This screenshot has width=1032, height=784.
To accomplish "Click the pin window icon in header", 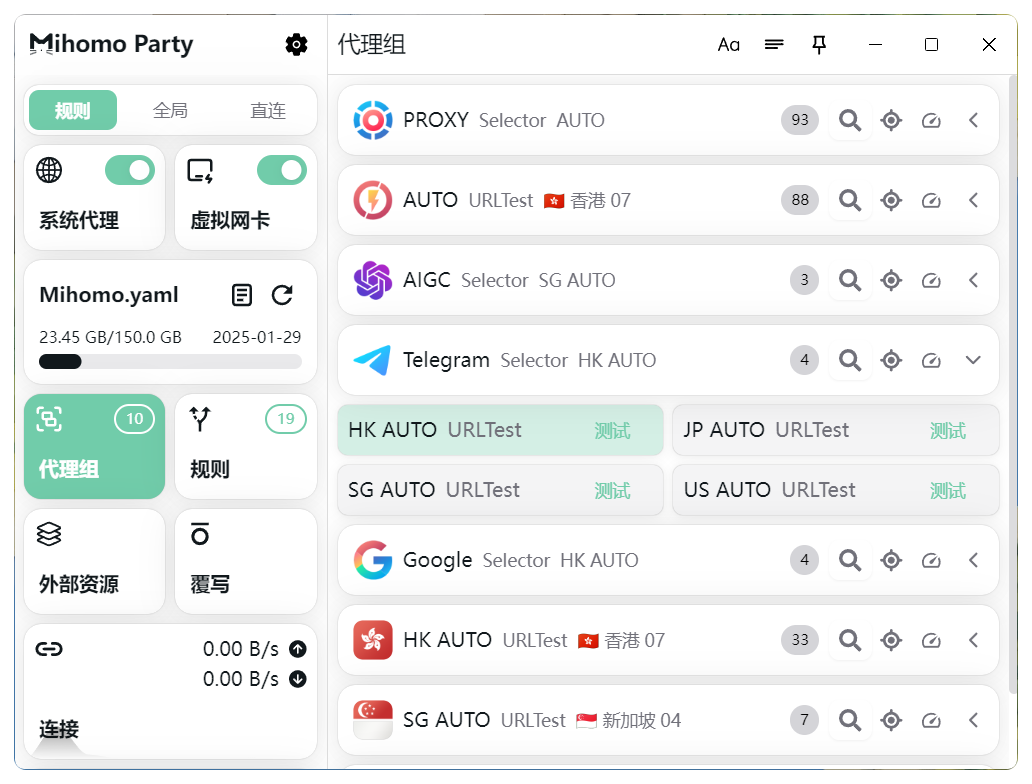I will pos(819,44).
